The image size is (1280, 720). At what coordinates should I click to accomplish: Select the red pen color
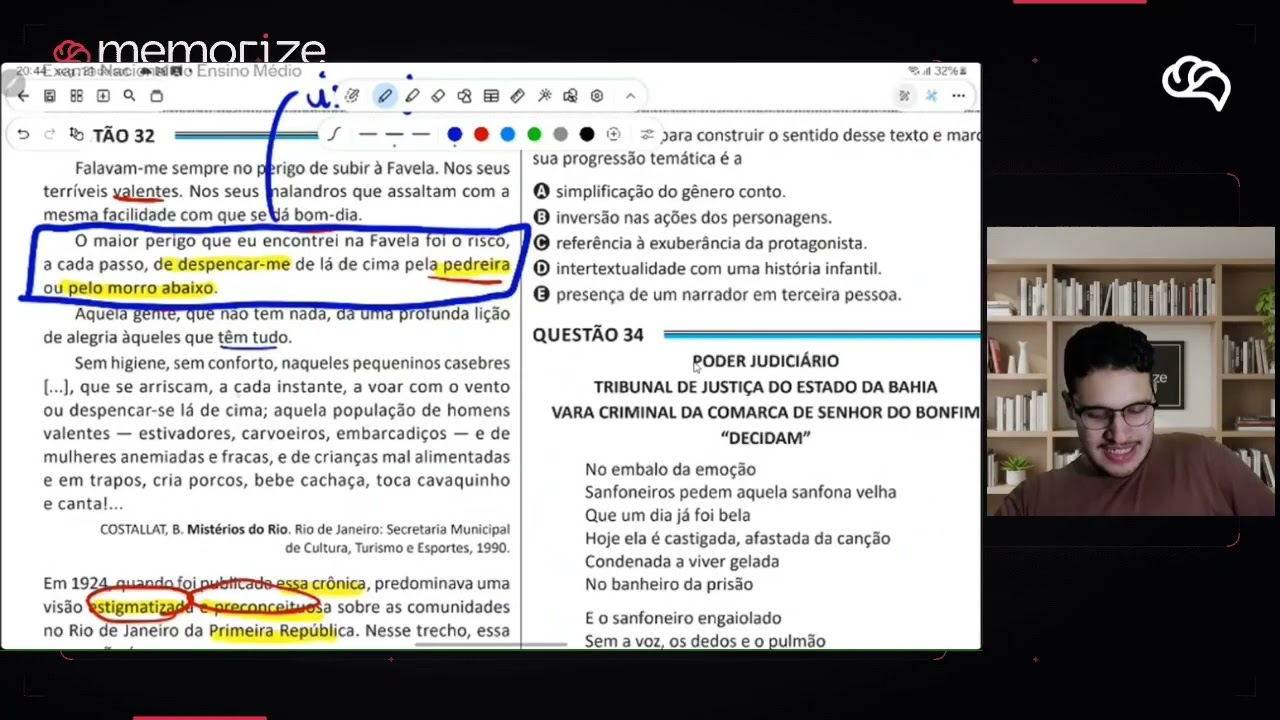coord(481,134)
